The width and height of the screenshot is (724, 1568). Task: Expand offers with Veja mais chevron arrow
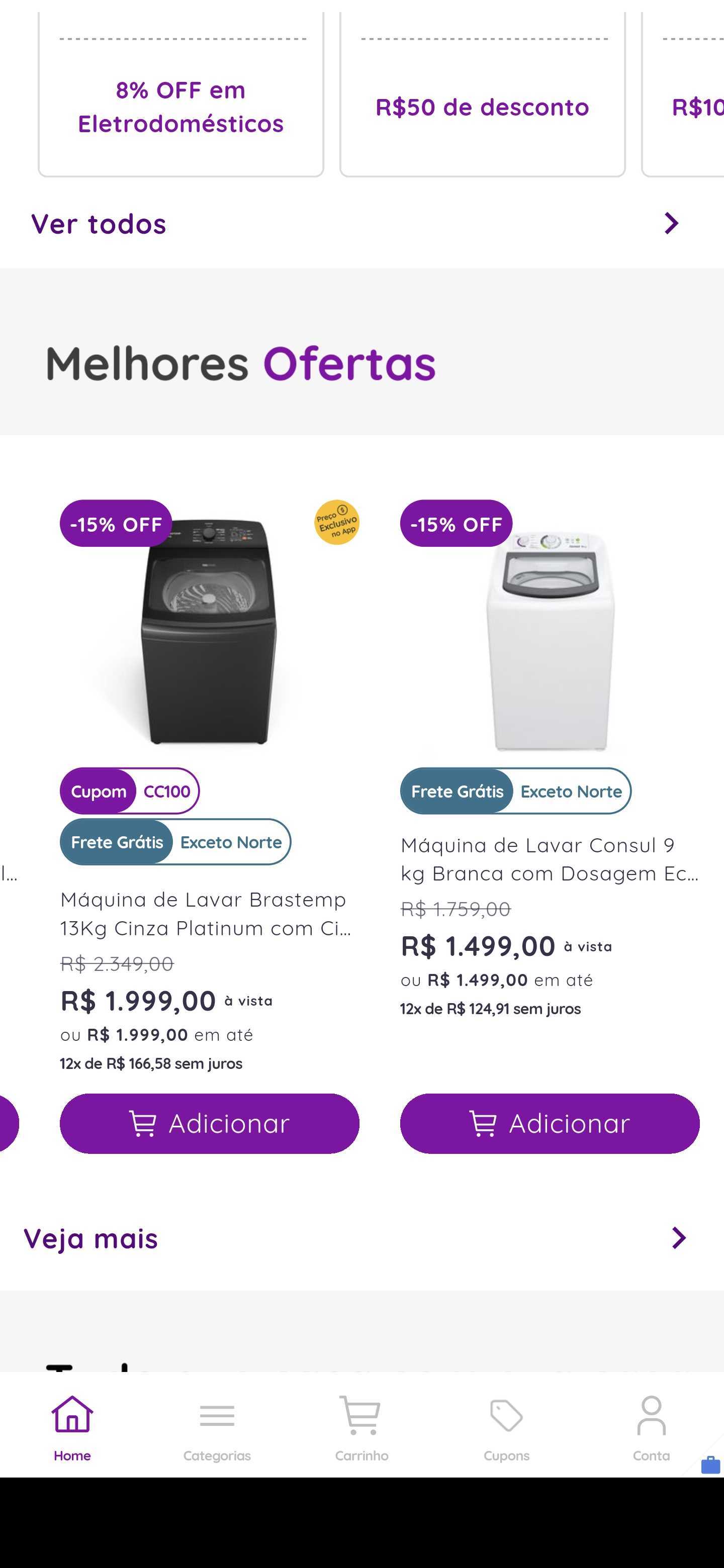tap(678, 1237)
